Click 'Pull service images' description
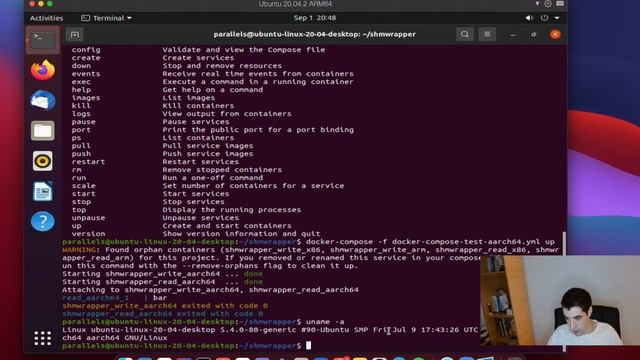Screen dimensions: 640x360 pyautogui.click(x=208, y=146)
